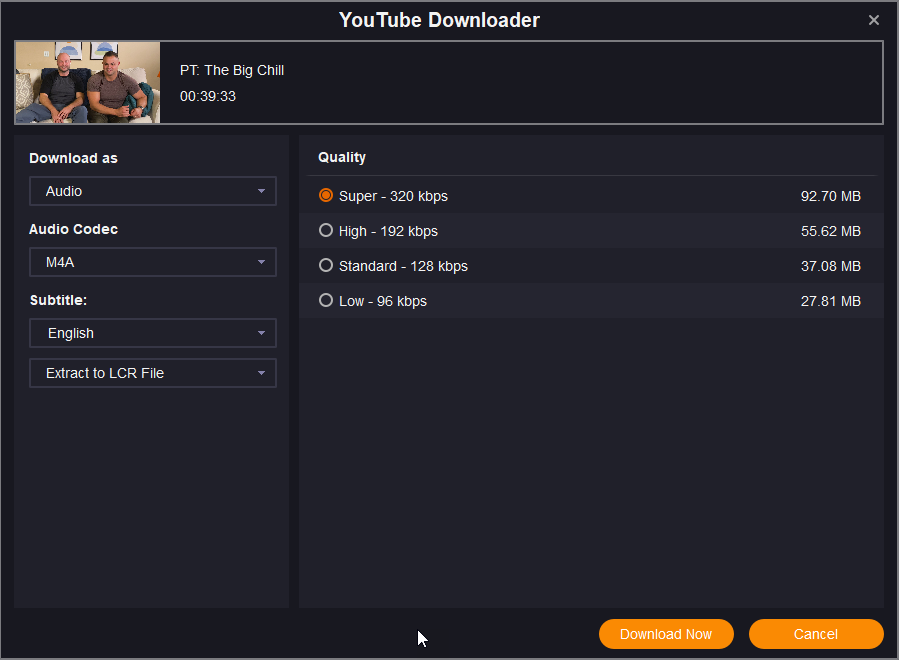Click the arrow on Extract to LCR dropdown
This screenshot has width=899, height=660.
[x=261, y=373]
